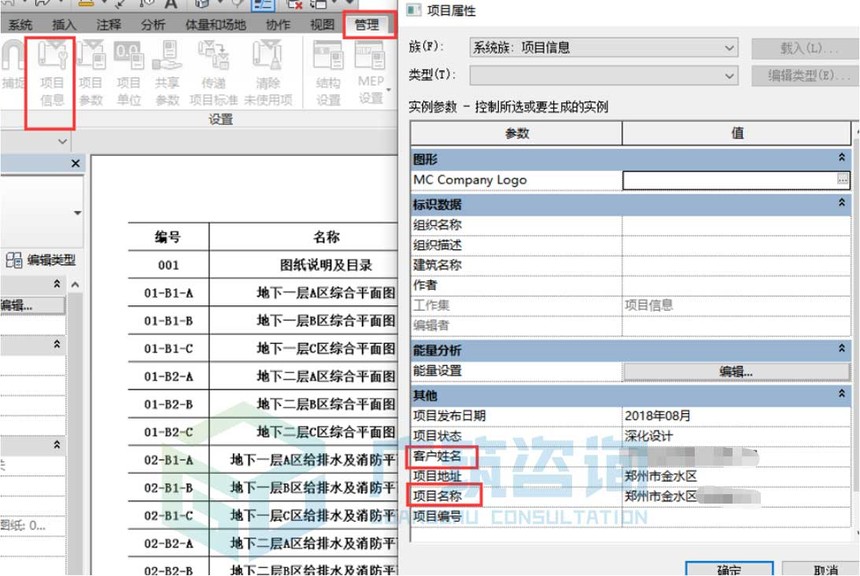Viewport: 860px width, 576px height.
Task: Collapse the 能量分析 parameter group
Action: [841, 348]
